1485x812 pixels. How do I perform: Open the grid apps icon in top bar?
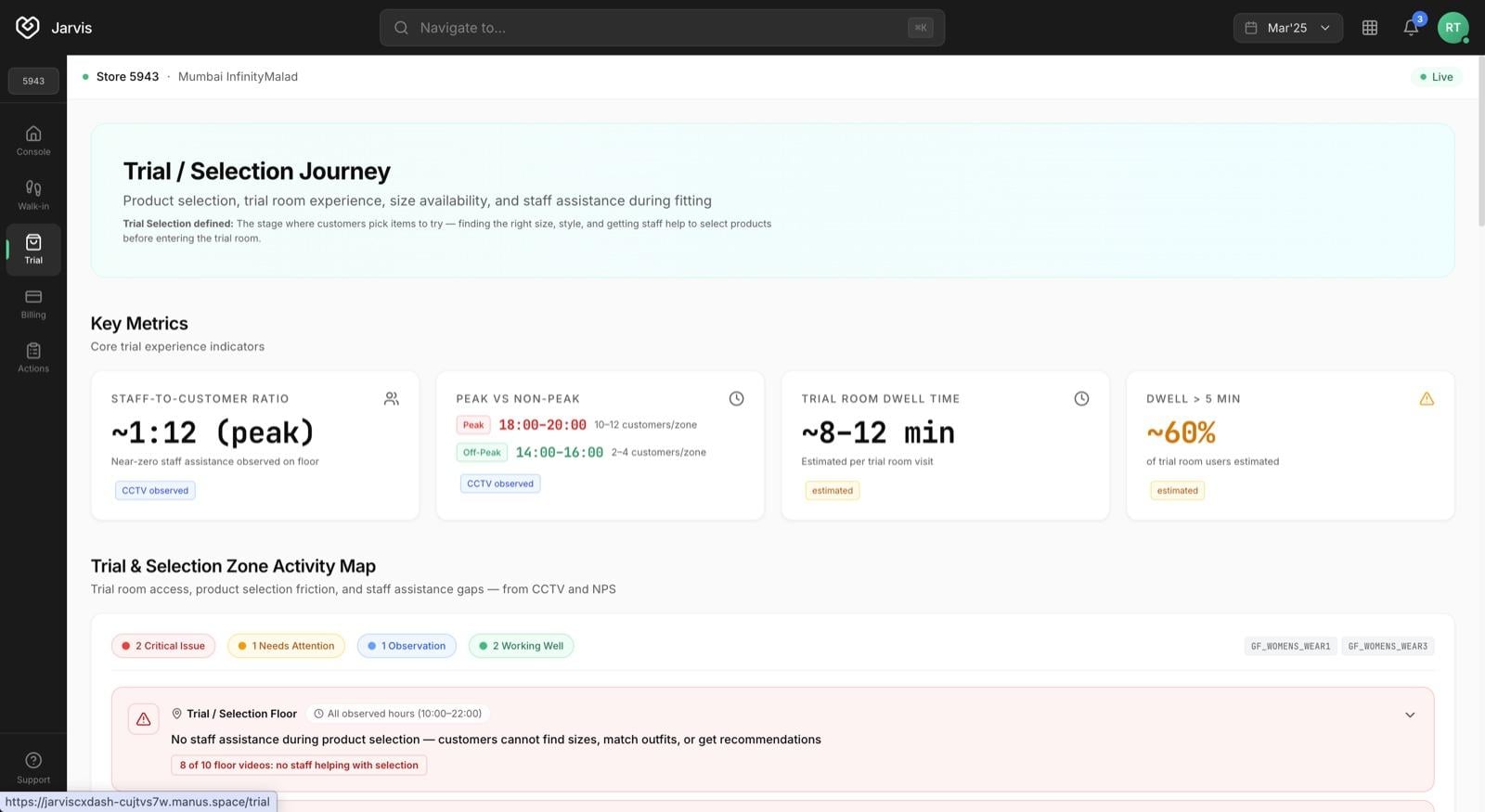[1369, 28]
